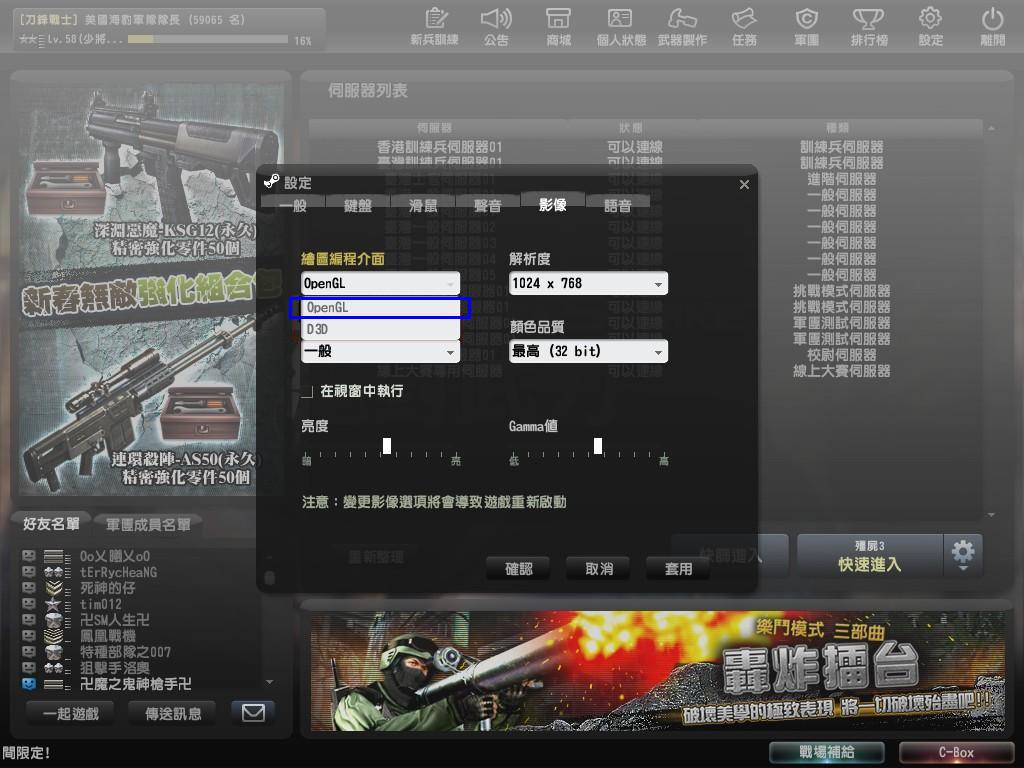Viewport: 1024px width, 768px height.
Task: Select friend 鳳凰戰機 in list
Action: [108, 635]
